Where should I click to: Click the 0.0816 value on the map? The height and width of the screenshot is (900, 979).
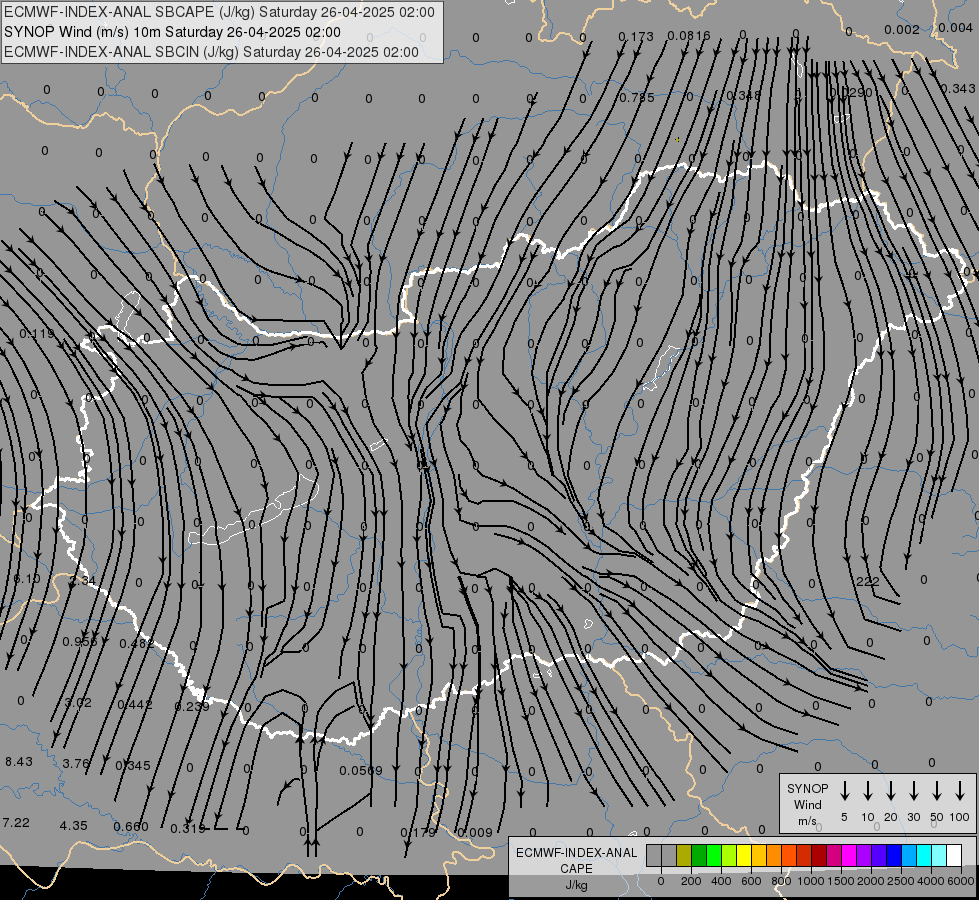click(689, 36)
